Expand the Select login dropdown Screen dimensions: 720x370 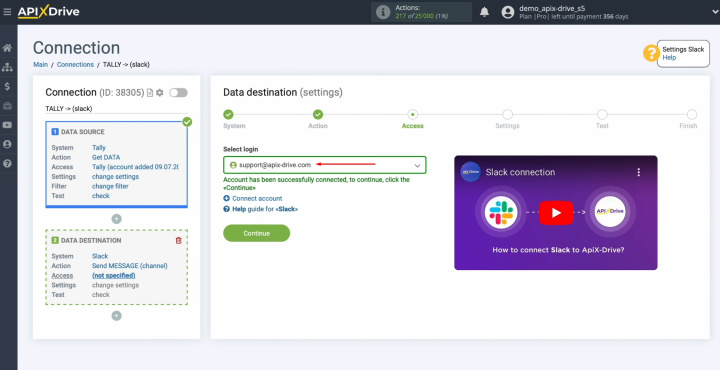325,165
